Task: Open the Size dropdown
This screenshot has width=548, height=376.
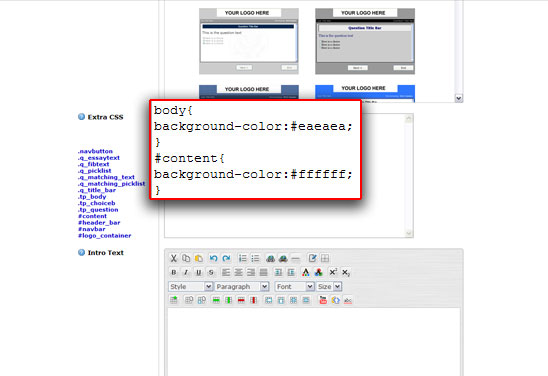Action: (x=329, y=287)
